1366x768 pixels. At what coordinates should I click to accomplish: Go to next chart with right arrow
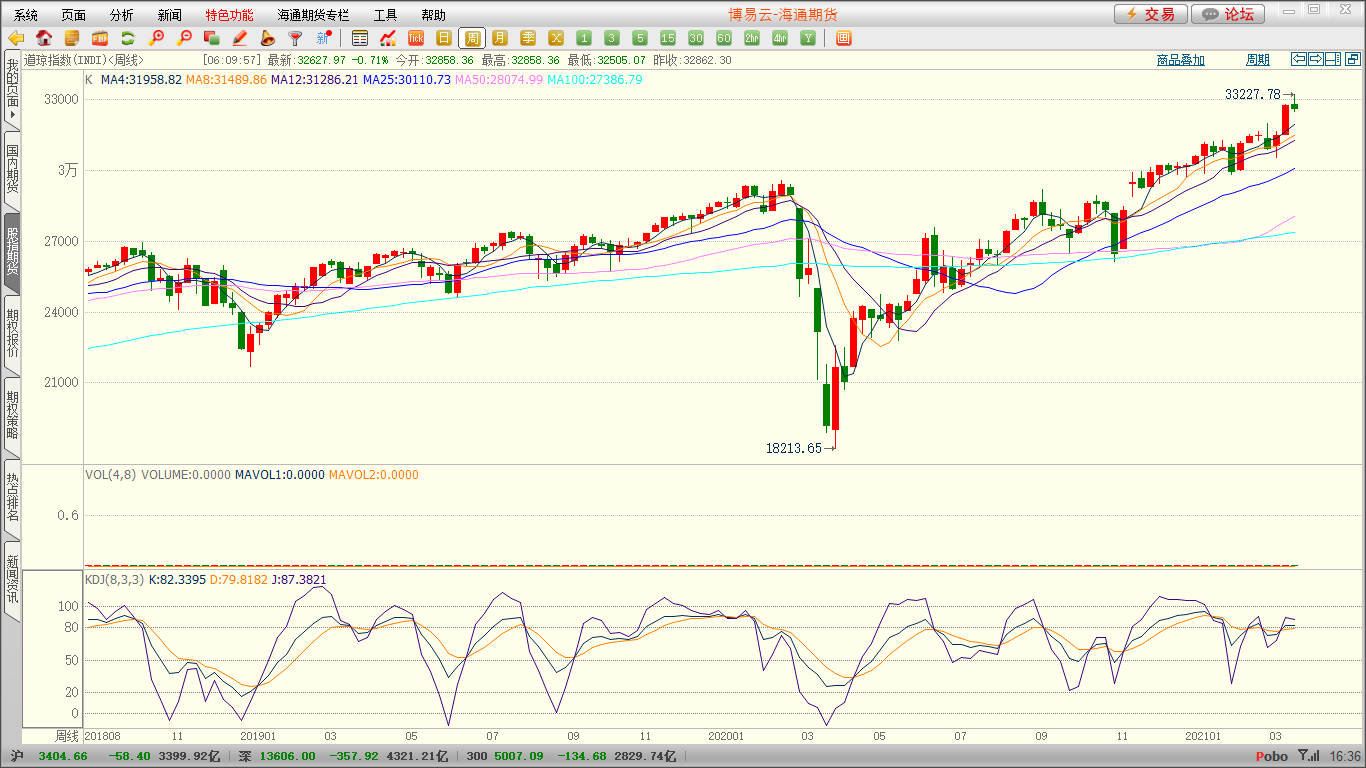[1315, 59]
